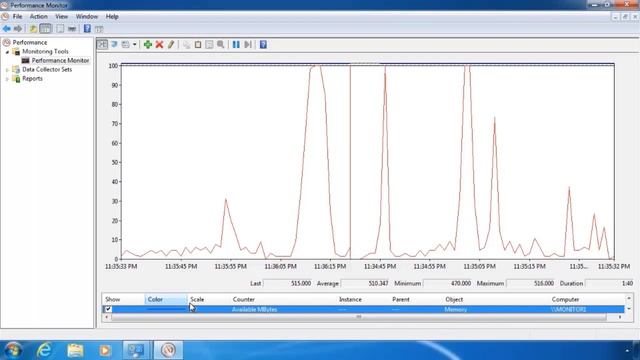The width and height of the screenshot is (640, 360).
Task: Collapse the Monitoring Tools node
Action: [x=7, y=52]
